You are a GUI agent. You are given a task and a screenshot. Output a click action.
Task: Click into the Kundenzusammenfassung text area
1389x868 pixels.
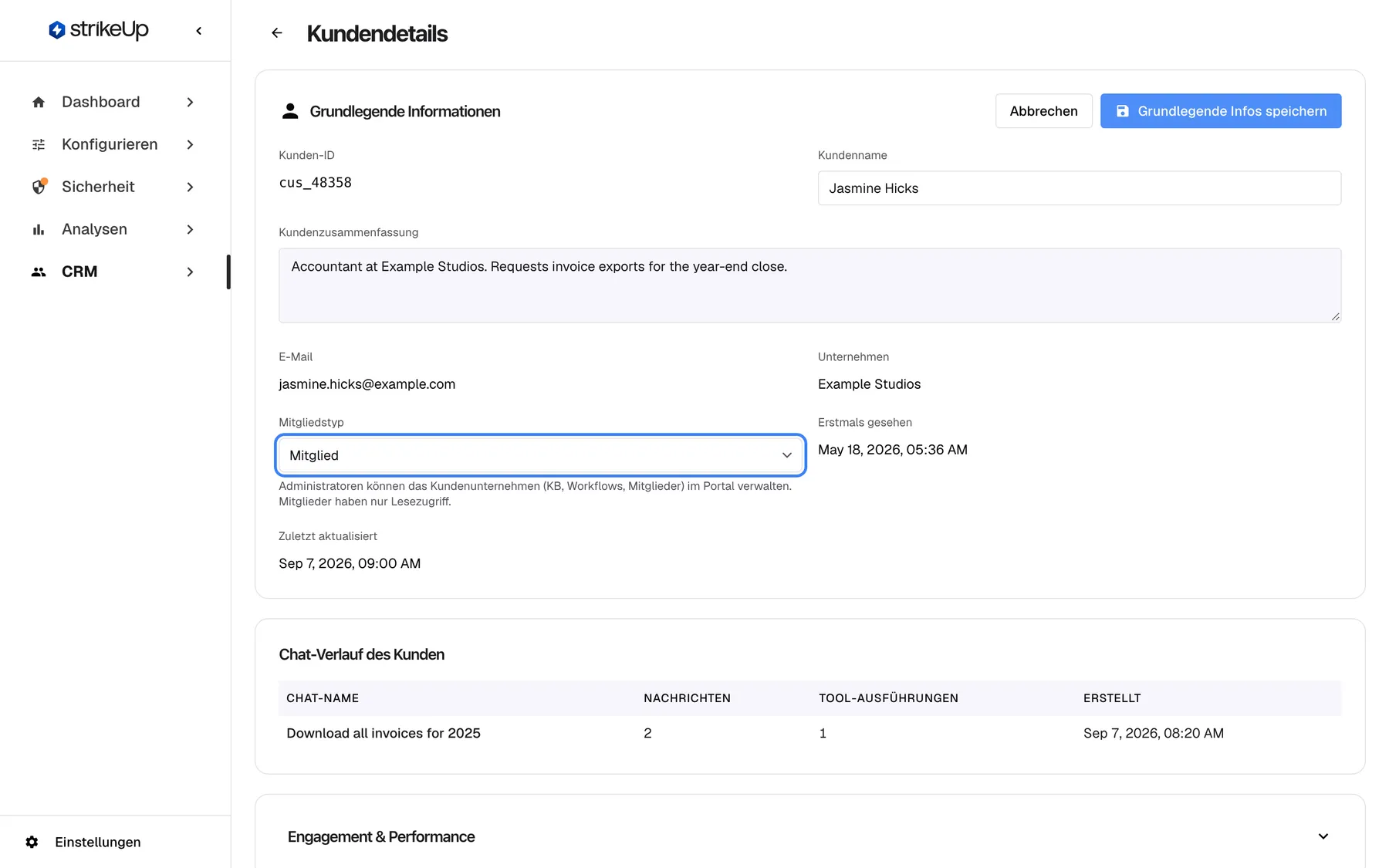[x=809, y=285]
